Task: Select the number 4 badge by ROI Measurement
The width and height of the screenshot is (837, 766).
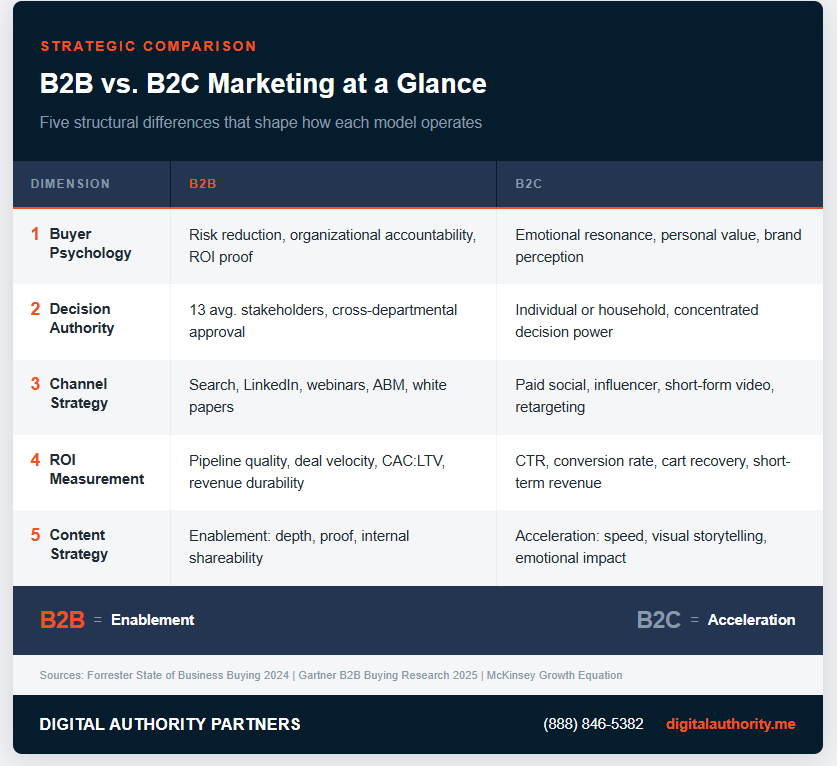Action: [34, 460]
